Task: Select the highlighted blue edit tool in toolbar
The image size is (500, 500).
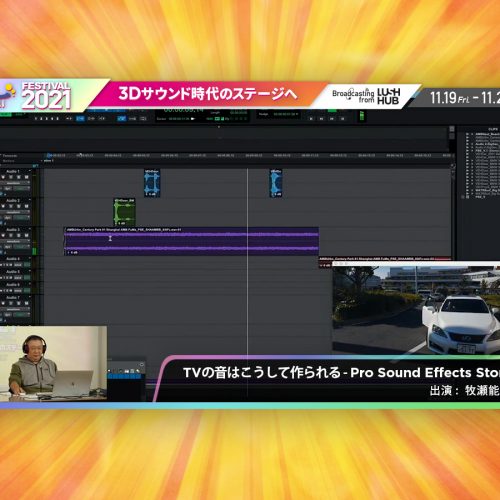Action: (x=80, y=118)
